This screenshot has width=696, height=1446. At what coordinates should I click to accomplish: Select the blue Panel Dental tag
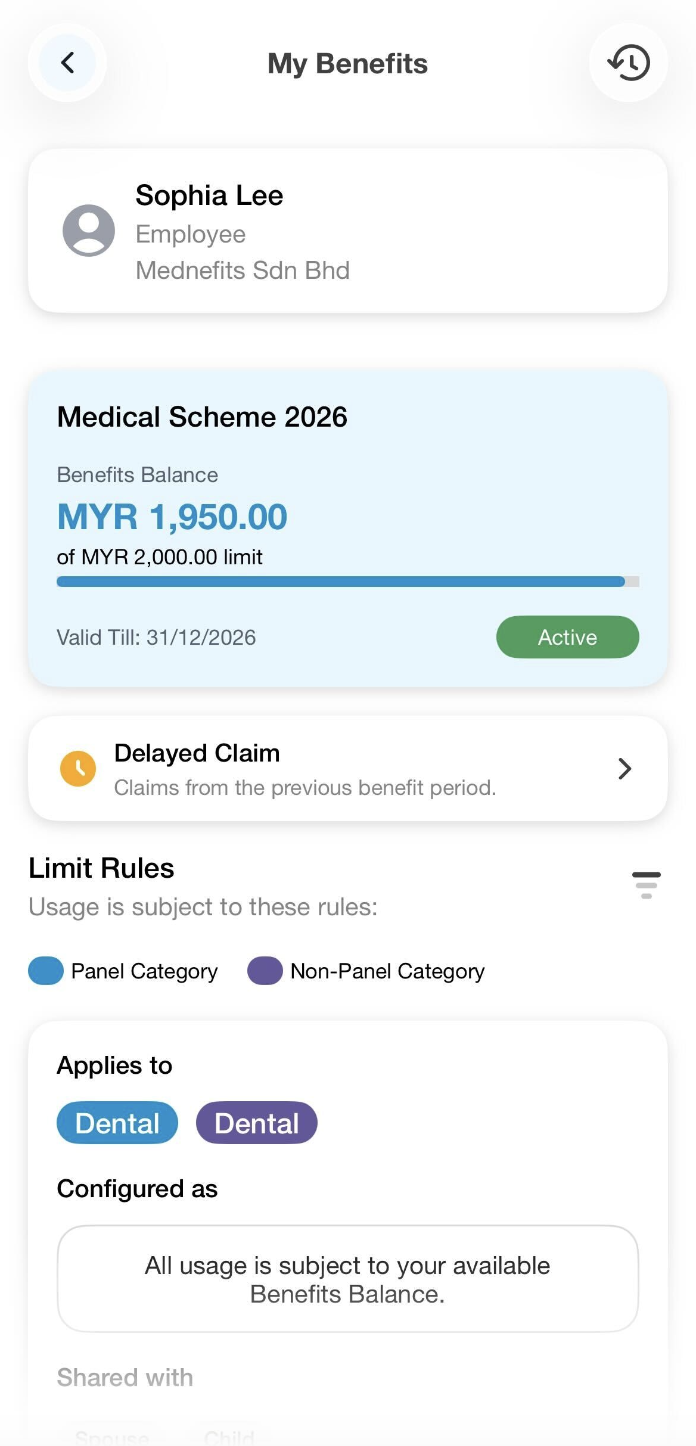tap(117, 1123)
